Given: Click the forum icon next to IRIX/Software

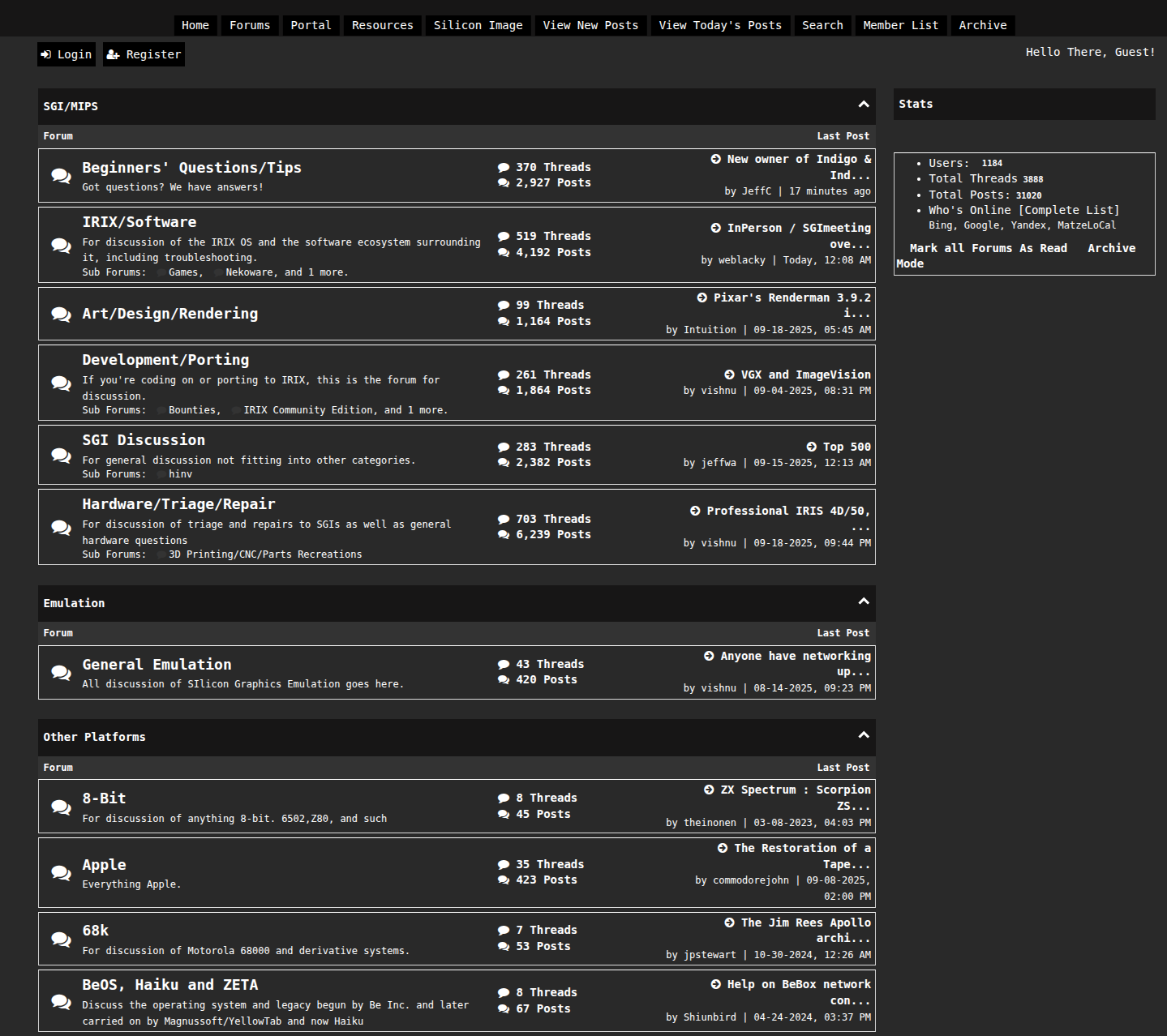Looking at the screenshot, I should 61,245.
